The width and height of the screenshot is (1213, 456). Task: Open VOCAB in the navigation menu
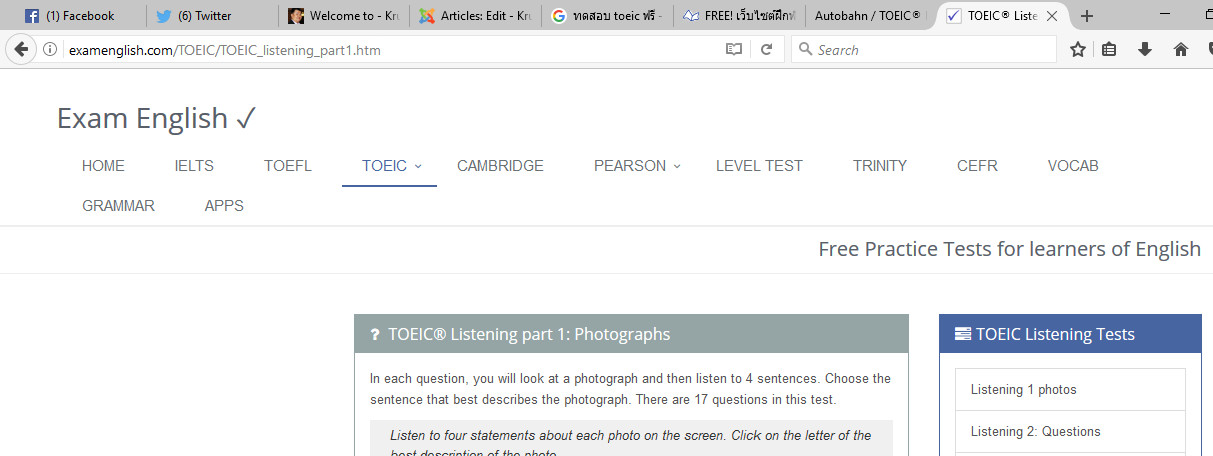coord(1073,166)
